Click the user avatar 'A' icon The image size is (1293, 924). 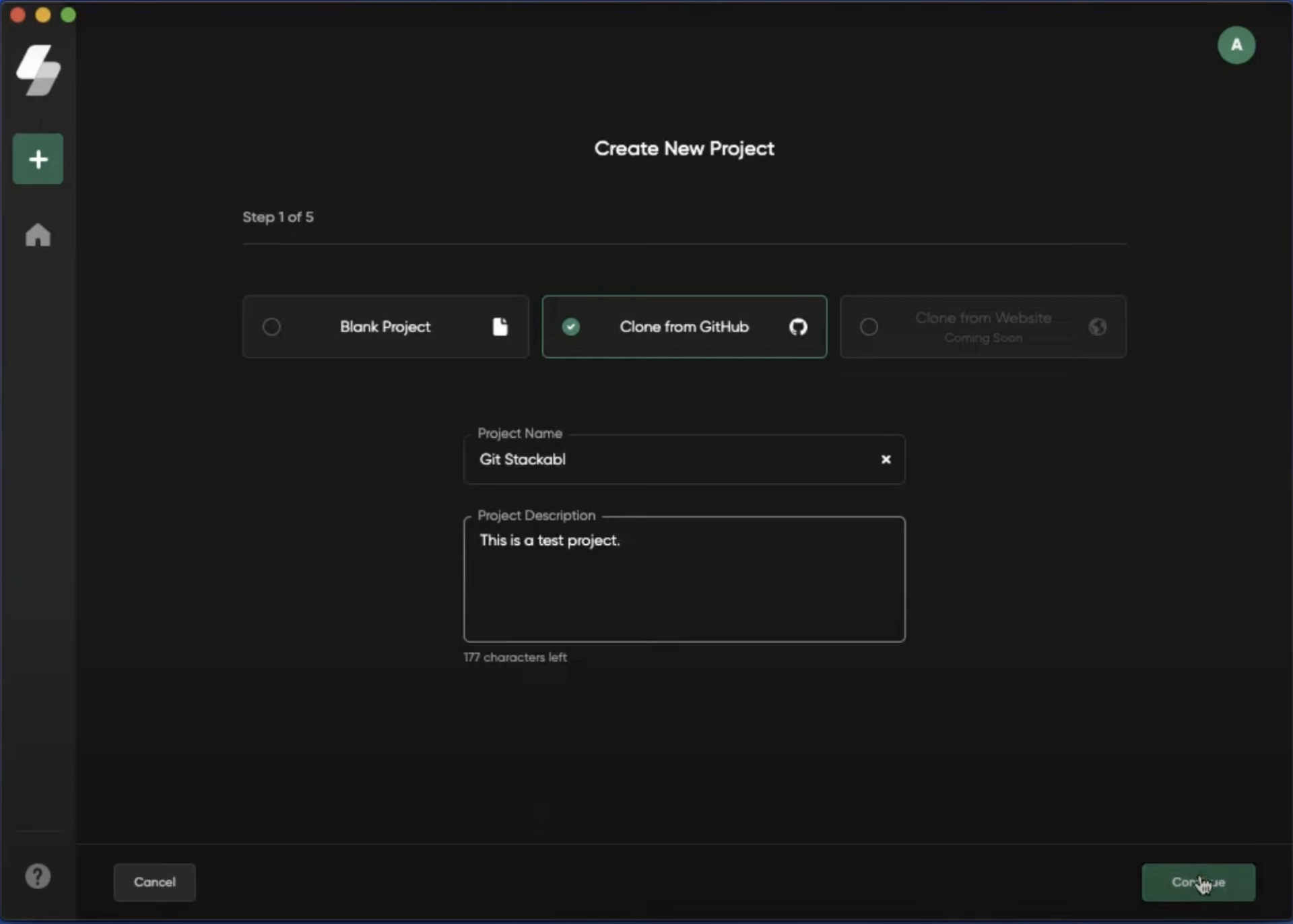pos(1236,45)
